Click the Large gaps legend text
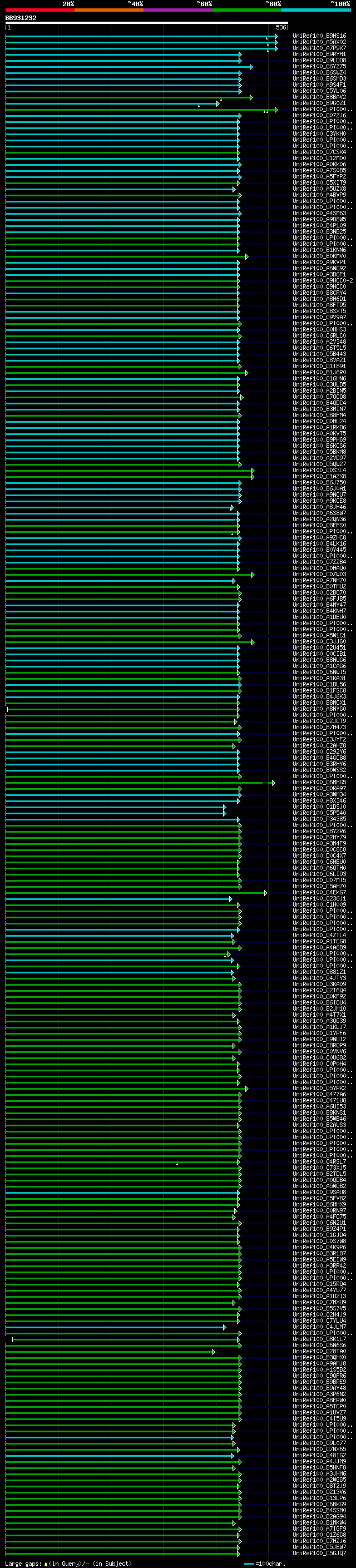 coord(69,1563)
